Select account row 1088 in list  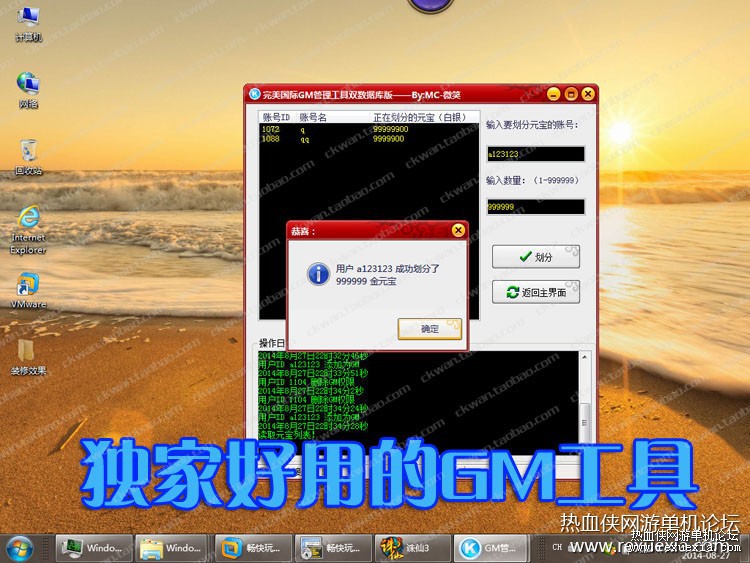click(x=369, y=139)
